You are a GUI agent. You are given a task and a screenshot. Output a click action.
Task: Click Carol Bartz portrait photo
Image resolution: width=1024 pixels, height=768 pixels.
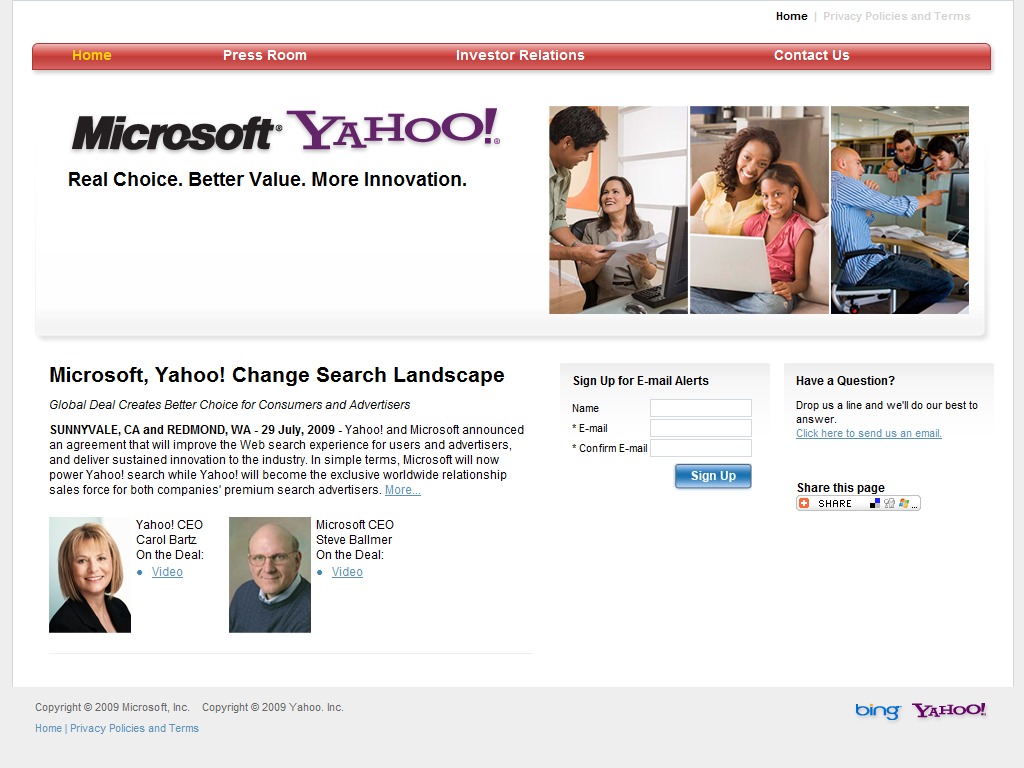click(x=90, y=575)
